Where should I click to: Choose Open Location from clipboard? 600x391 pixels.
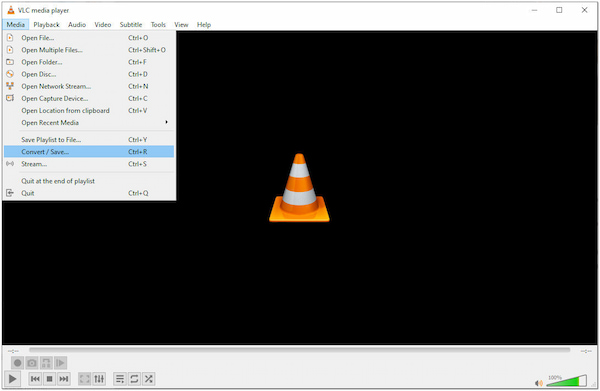(x=89, y=111)
